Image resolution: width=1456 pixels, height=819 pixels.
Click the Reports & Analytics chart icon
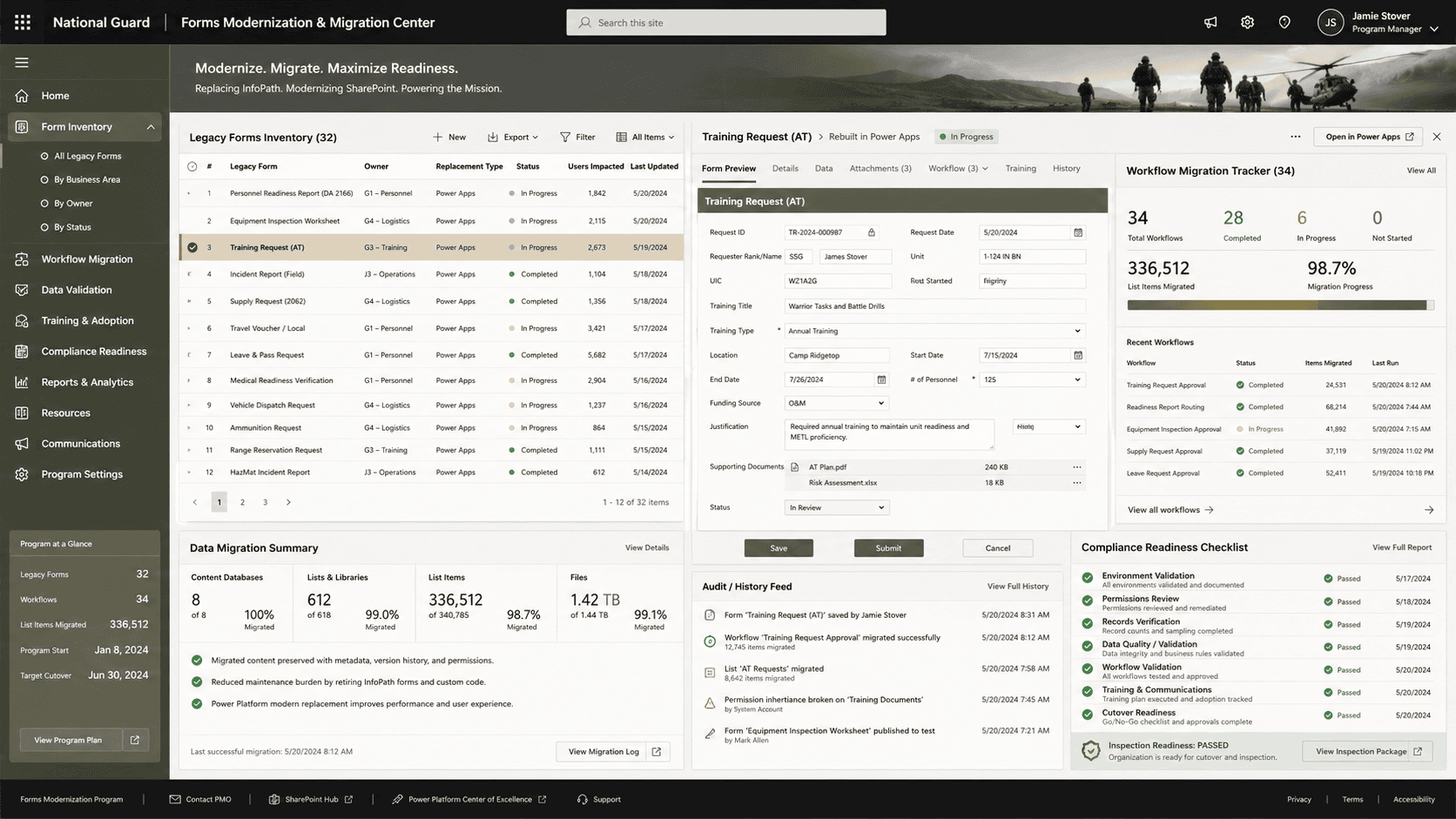(x=22, y=382)
